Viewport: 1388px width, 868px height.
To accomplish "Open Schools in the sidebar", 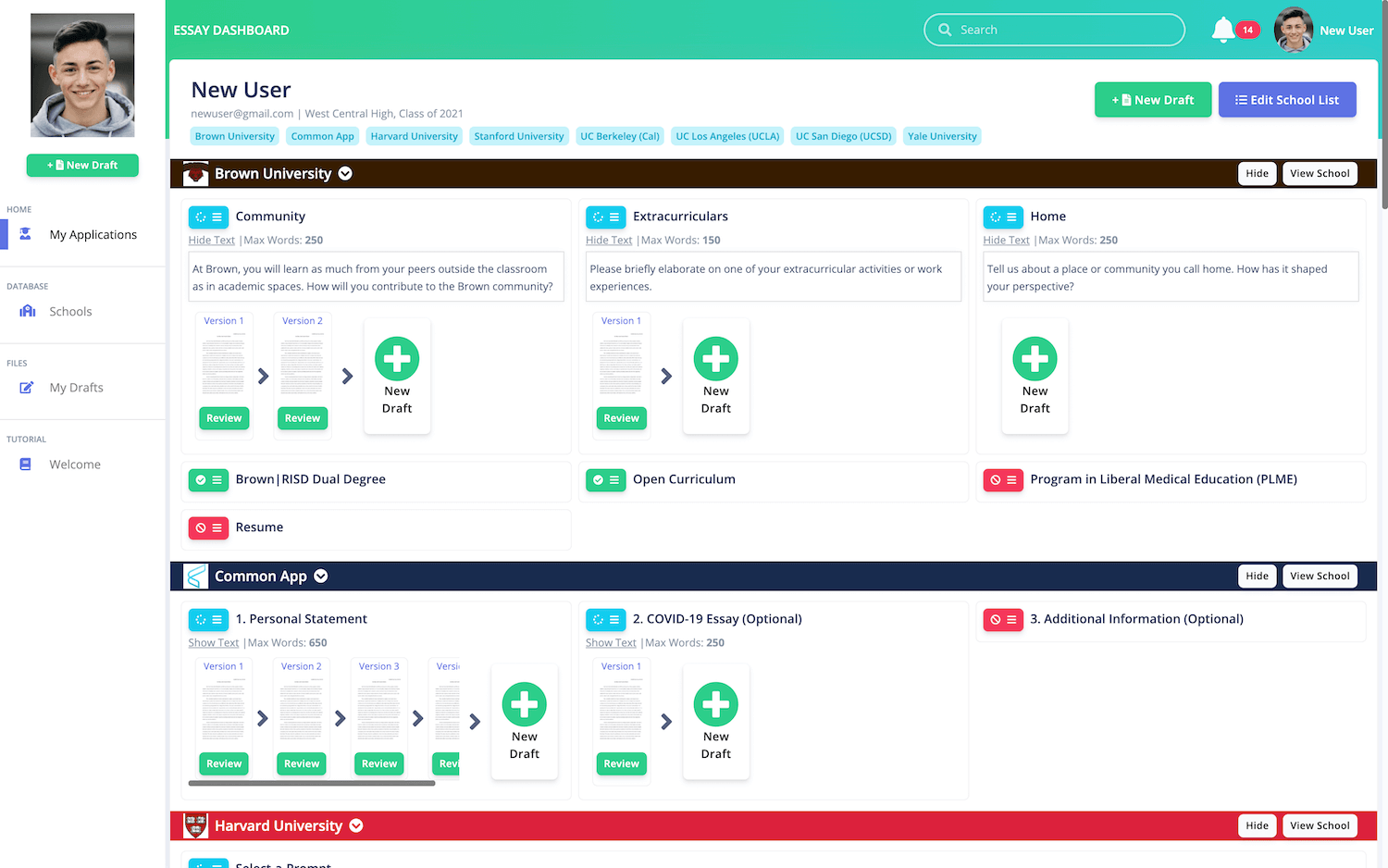I will (70, 312).
